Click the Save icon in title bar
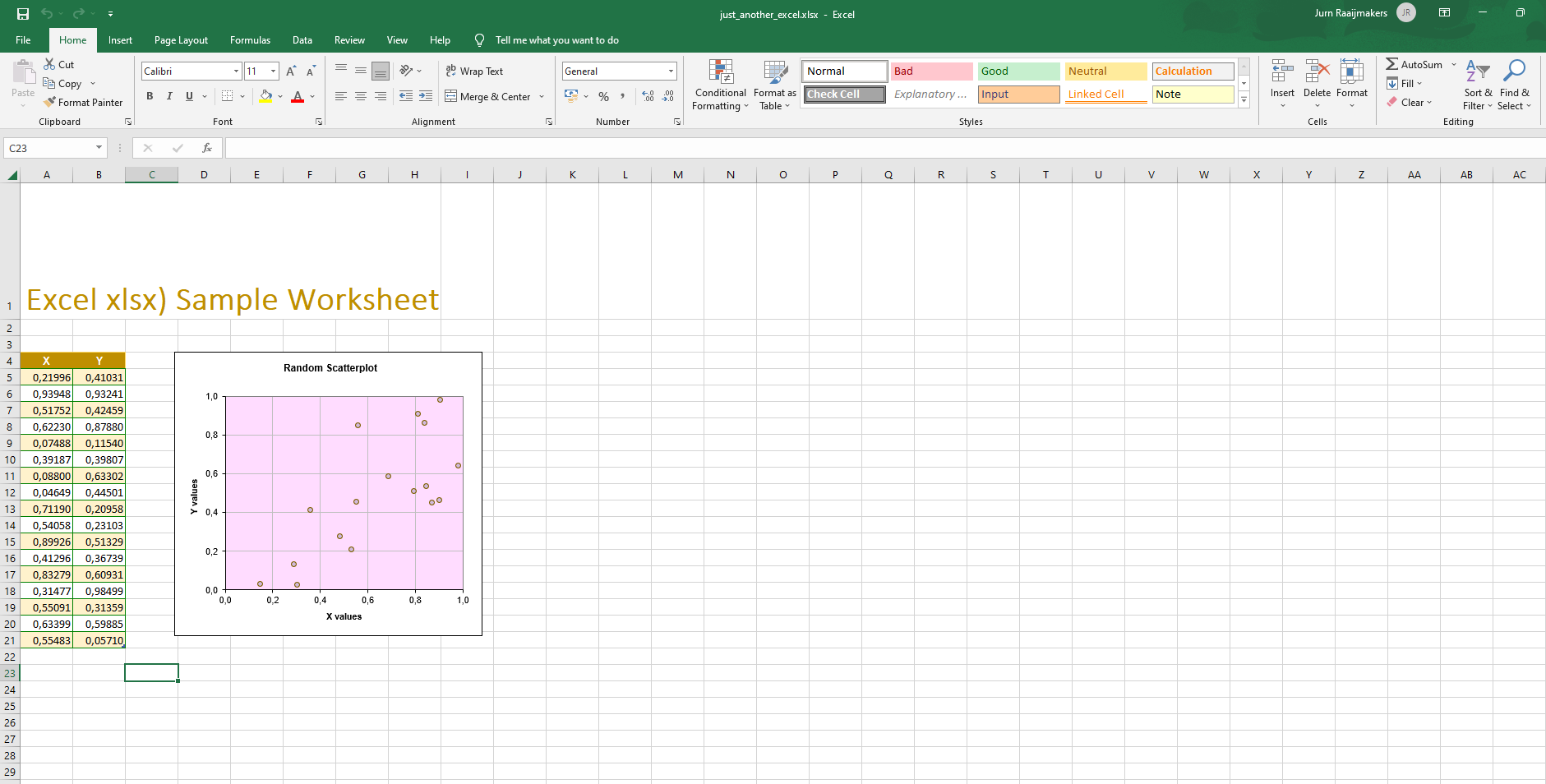The height and width of the screenshot is (784, 1546). [22, 14]
